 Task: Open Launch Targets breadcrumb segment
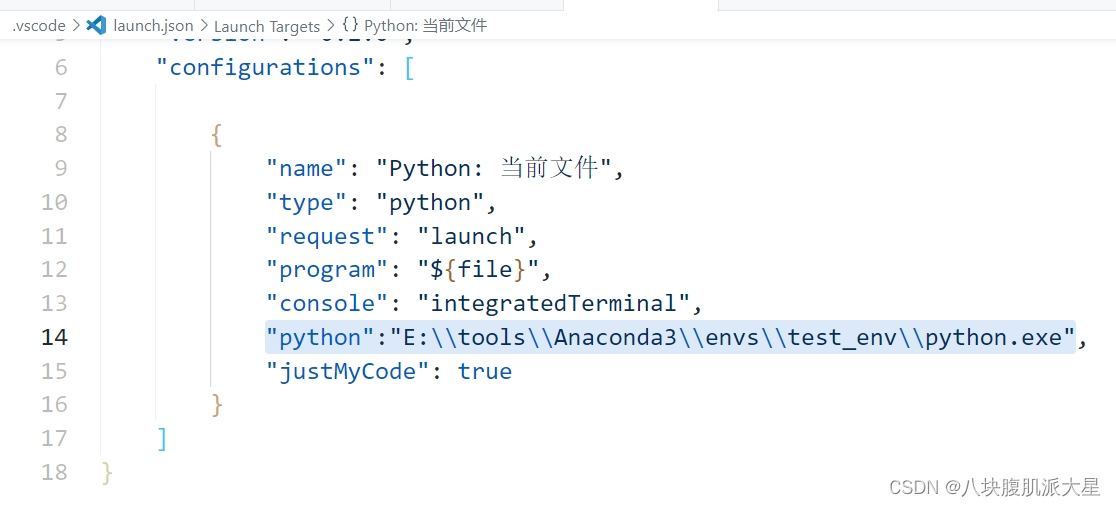267,26
